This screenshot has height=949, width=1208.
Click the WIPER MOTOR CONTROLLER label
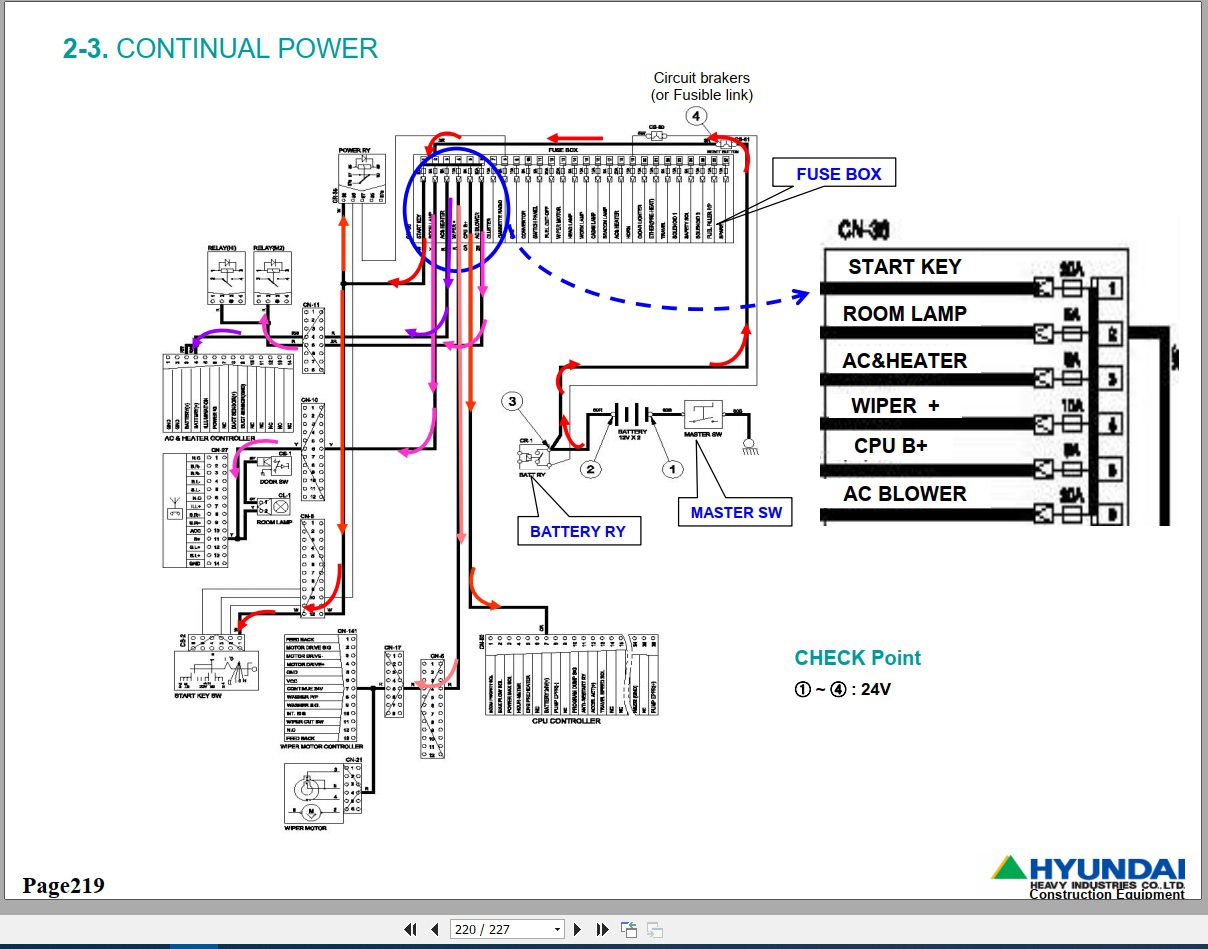(323, 746)
